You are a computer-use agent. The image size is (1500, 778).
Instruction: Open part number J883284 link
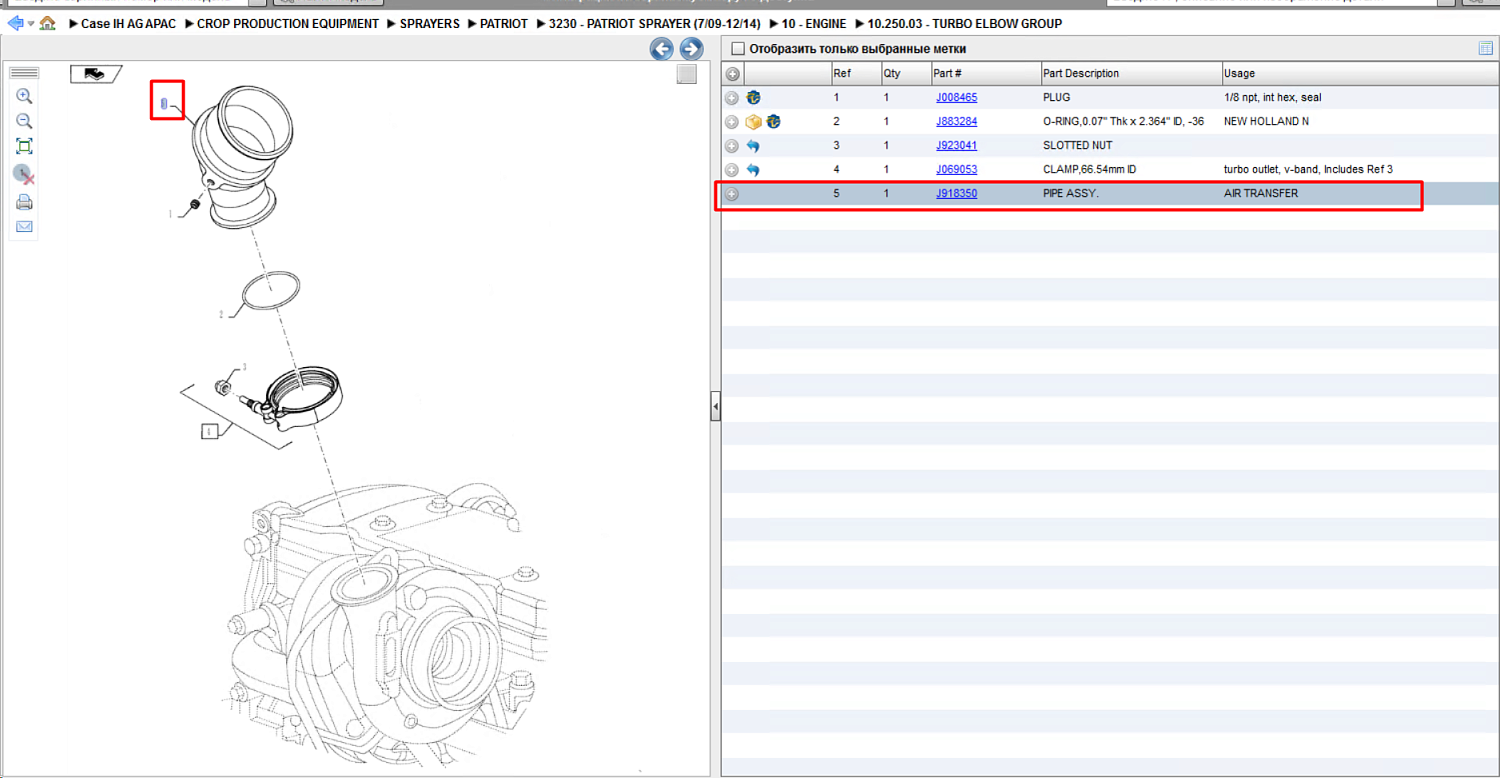[x=956, y=122]
